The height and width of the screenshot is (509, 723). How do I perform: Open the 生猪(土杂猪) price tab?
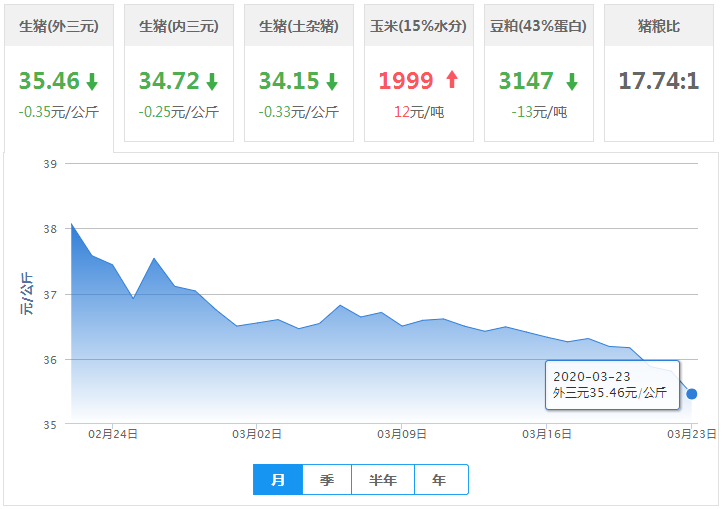(299, 26)
